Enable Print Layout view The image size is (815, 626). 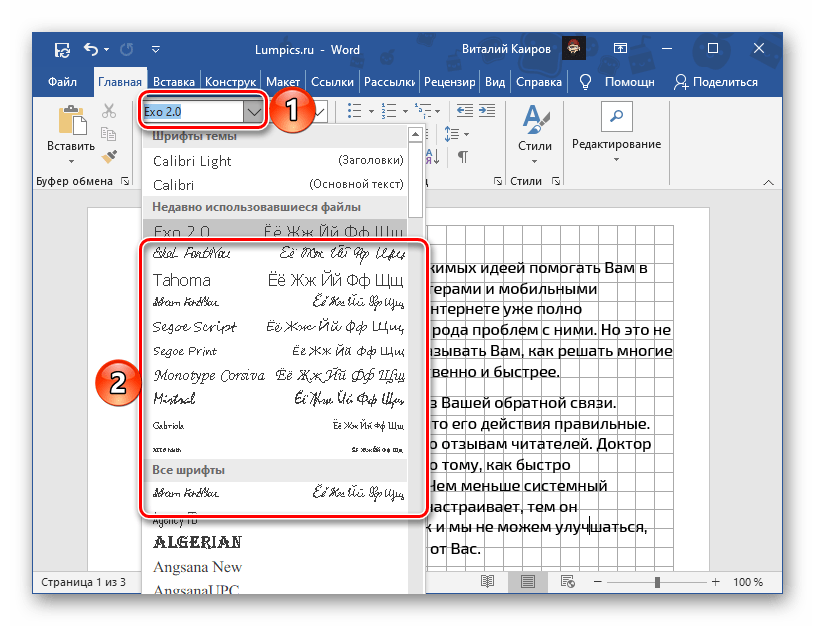point(526,581)
